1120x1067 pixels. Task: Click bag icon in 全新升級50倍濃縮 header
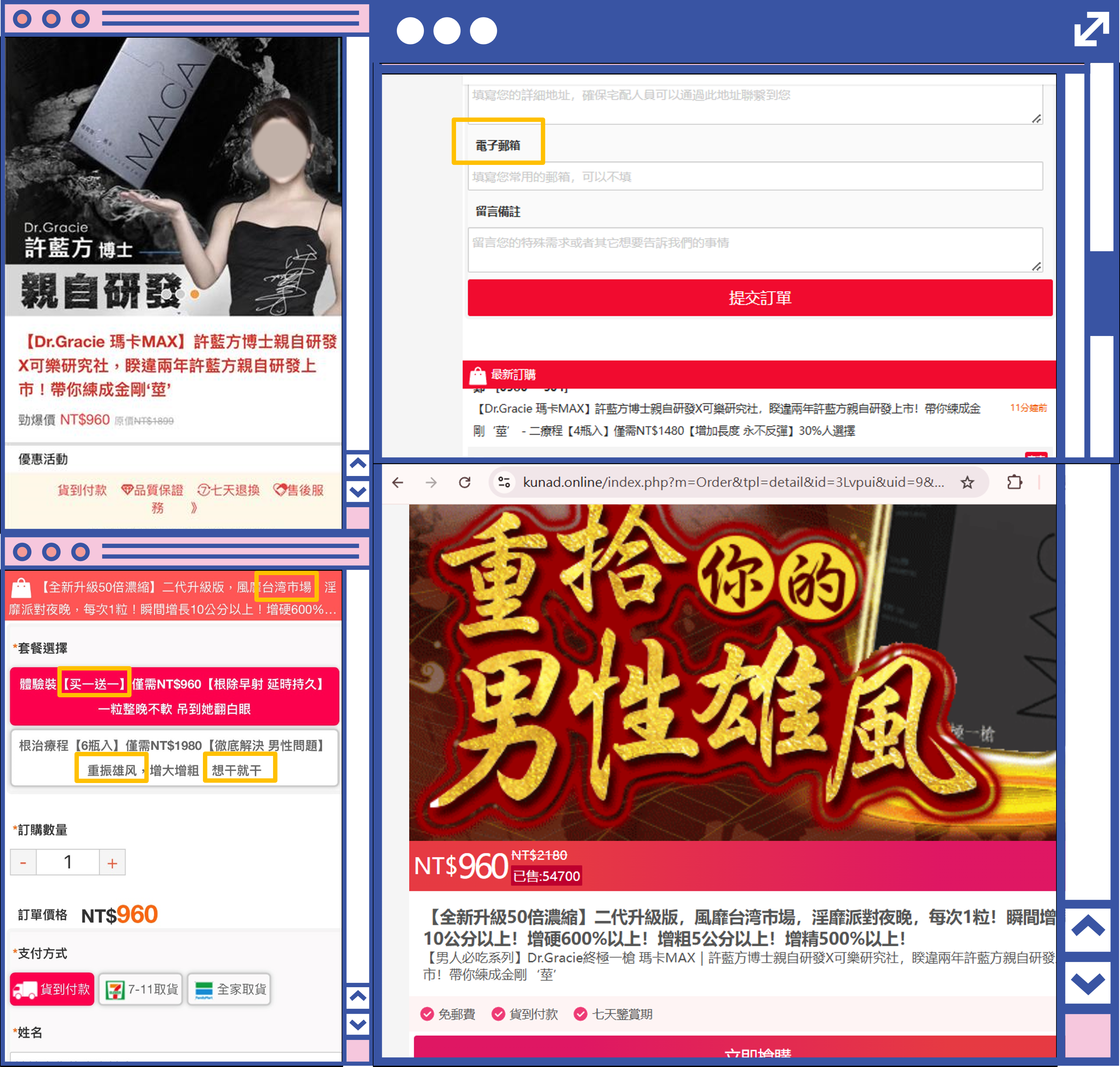tap(21, 588)
